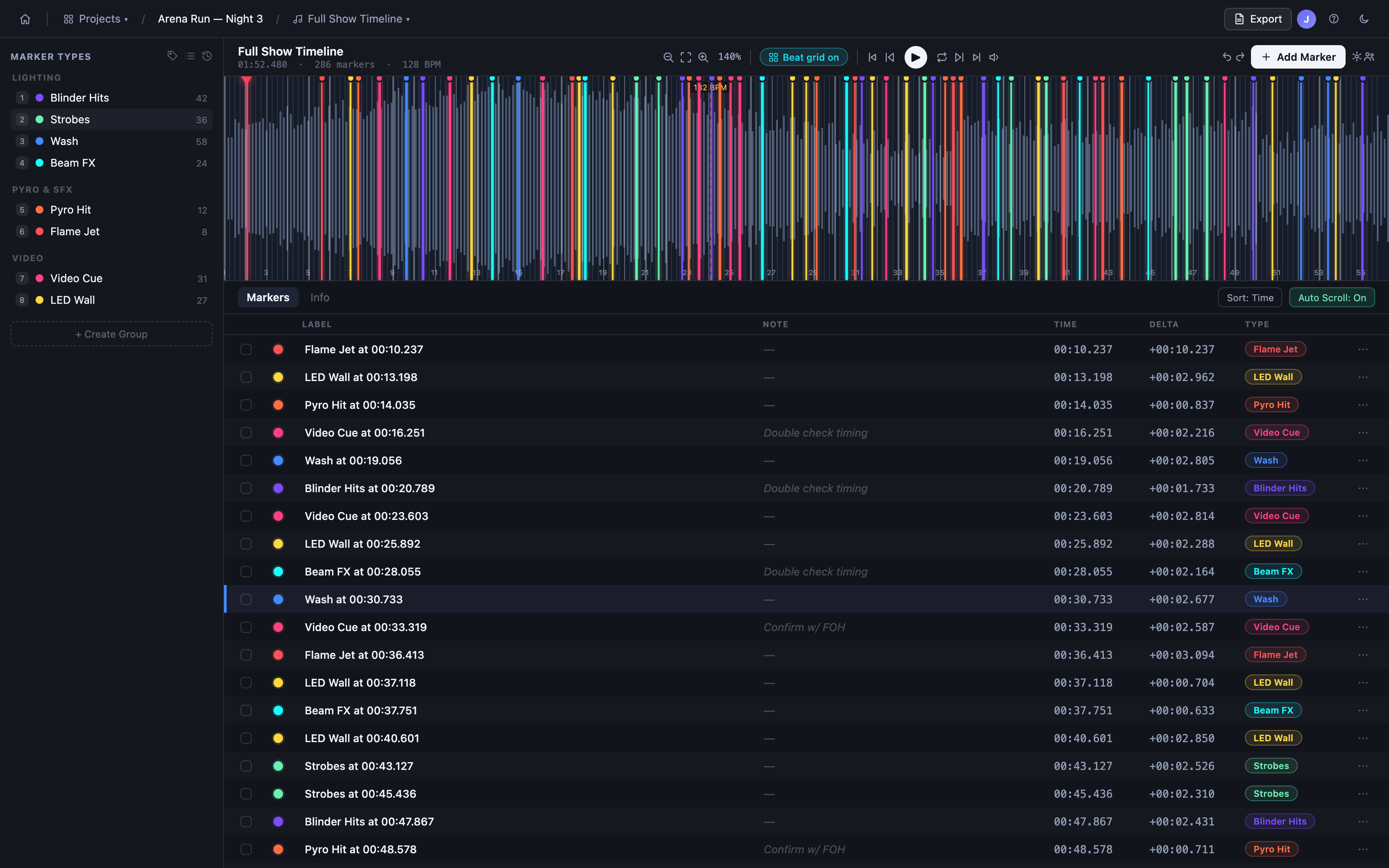
Task: Jump to the end of the timeline
Action: click(x=976, y=57)
